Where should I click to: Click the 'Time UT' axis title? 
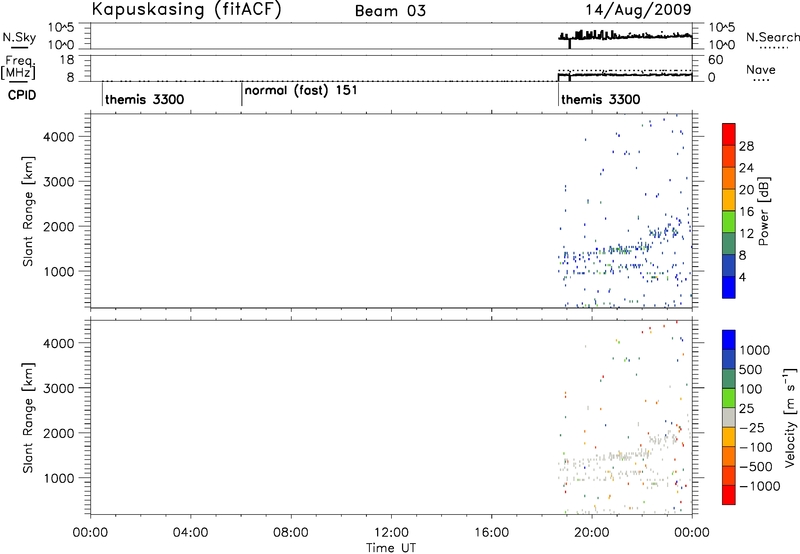391,548
